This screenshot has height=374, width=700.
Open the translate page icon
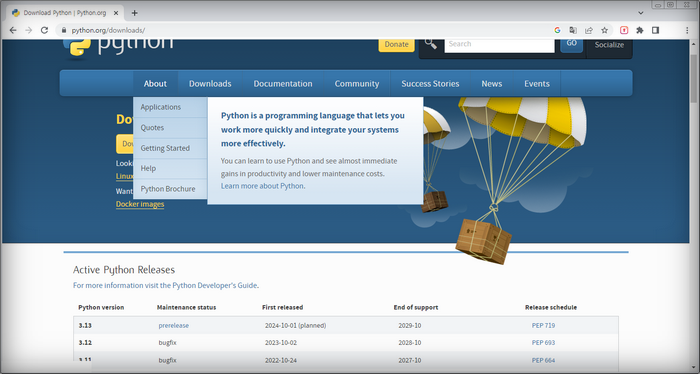573,30
